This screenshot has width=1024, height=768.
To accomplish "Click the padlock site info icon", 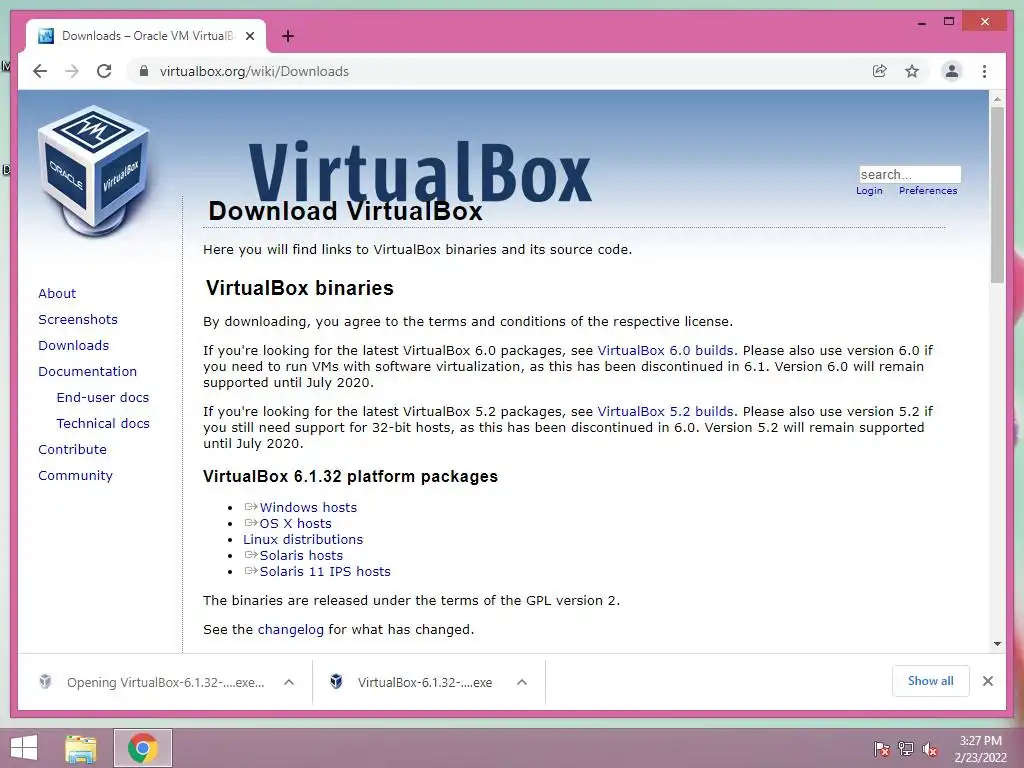I will point(144,71).
